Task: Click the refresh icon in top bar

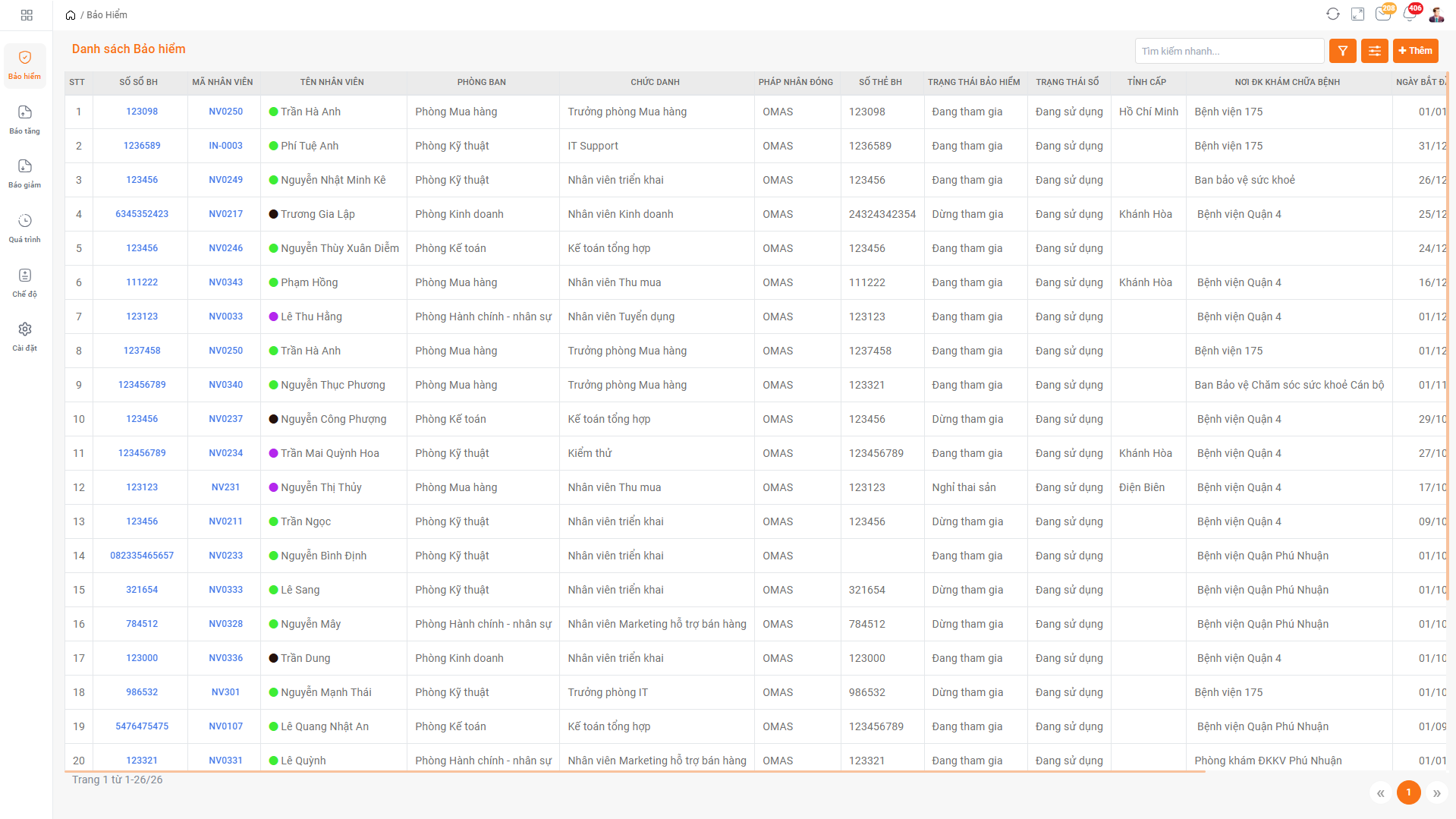Action: pyautogui.click(x=1332, y=14)
